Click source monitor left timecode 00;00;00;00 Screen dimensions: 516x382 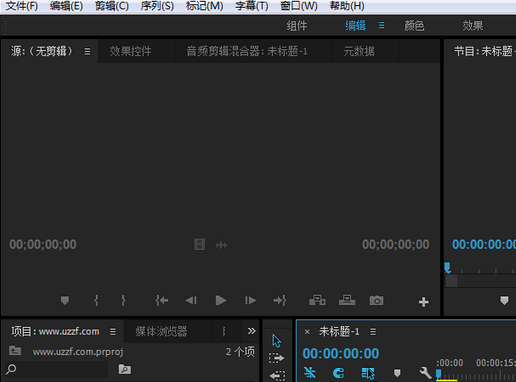tap(43, 244)
